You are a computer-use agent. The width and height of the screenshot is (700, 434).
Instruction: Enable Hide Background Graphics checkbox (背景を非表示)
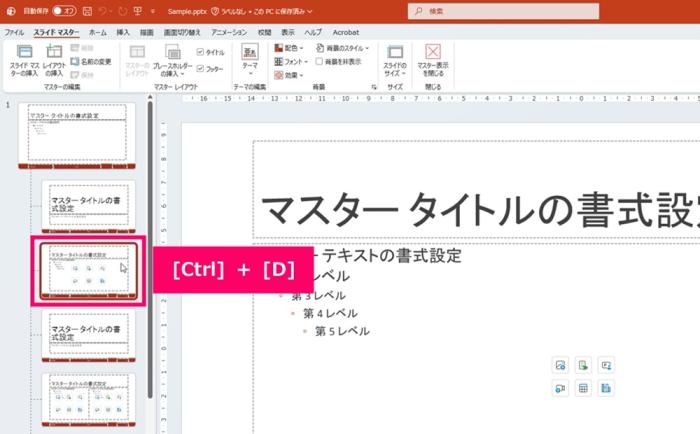pyautogui.click(x=319, y=61)
